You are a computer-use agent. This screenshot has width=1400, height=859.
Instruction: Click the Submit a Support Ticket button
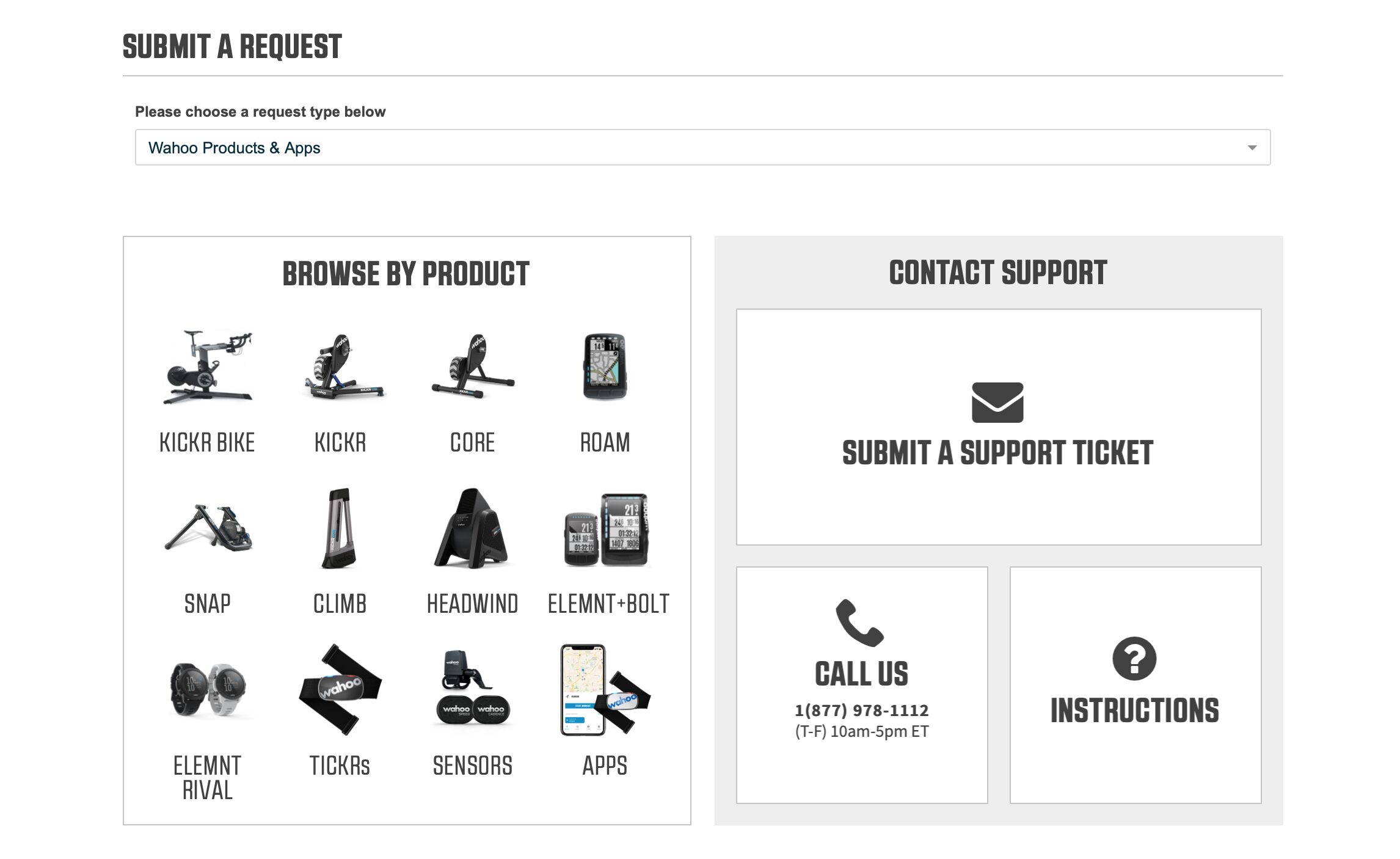pos(998,427)
